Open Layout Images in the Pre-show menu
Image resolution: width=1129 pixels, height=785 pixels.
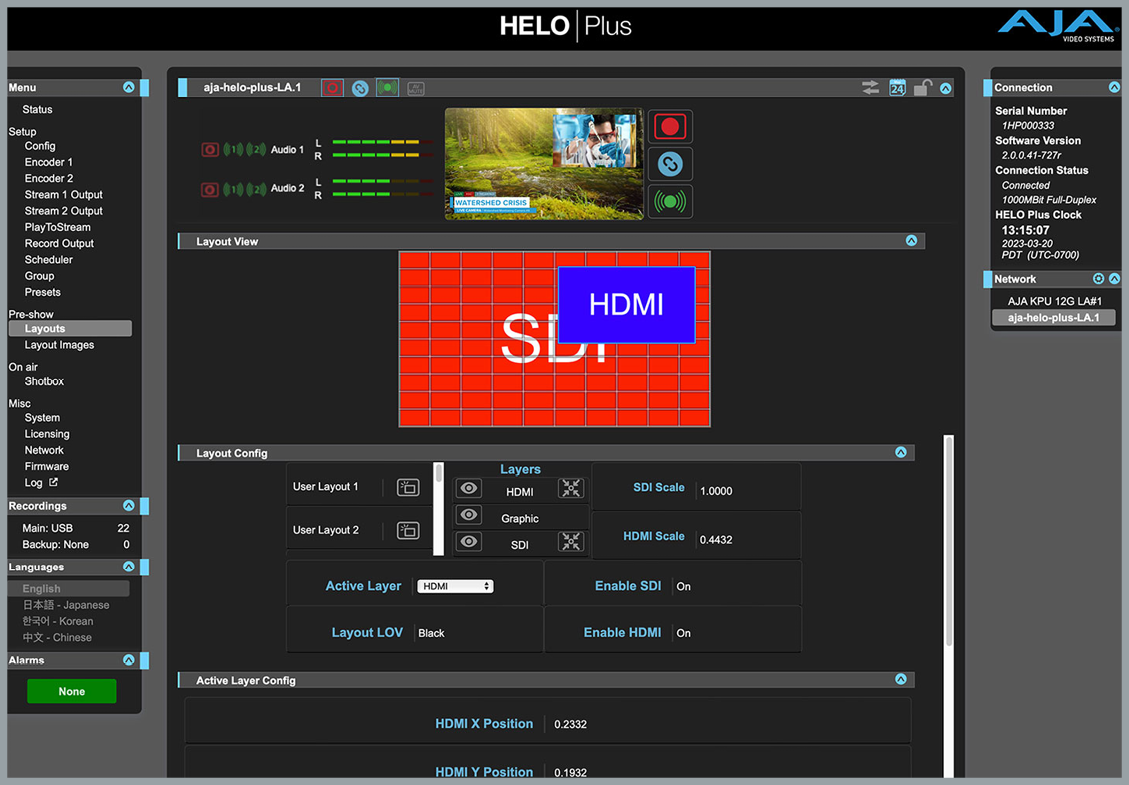[x=59, y=345]
